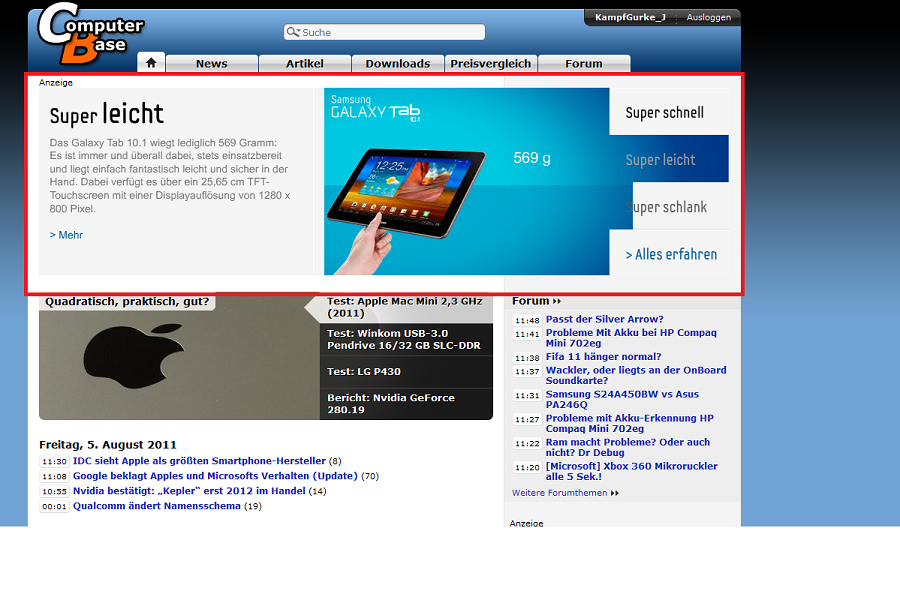The image size is (900, 600).
Task: Open the Downloads tab
Action: click(x=398, y=64)
